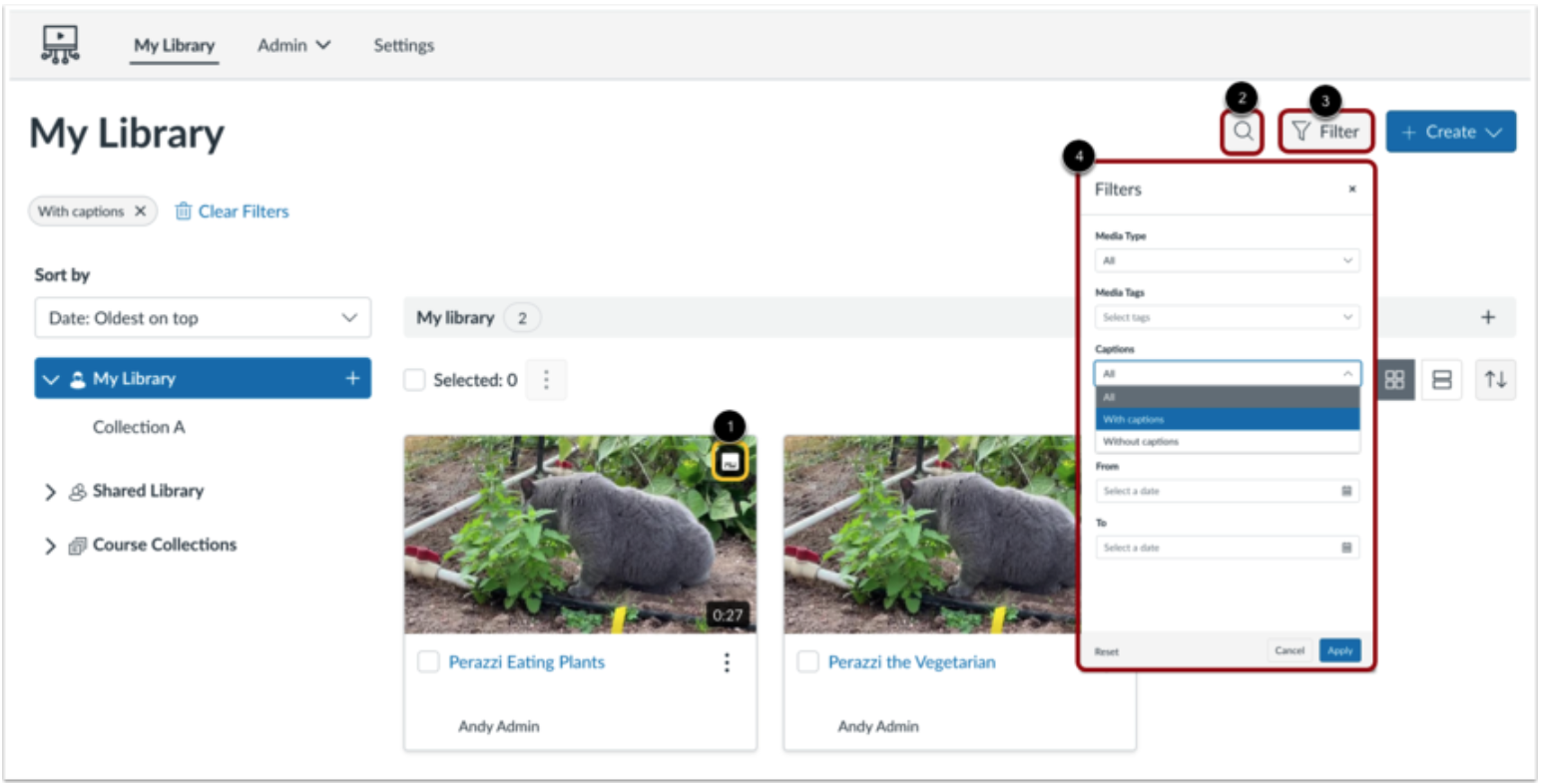Open the Media Type dropdown
1543x784 pixels.
coord(1227,260)
